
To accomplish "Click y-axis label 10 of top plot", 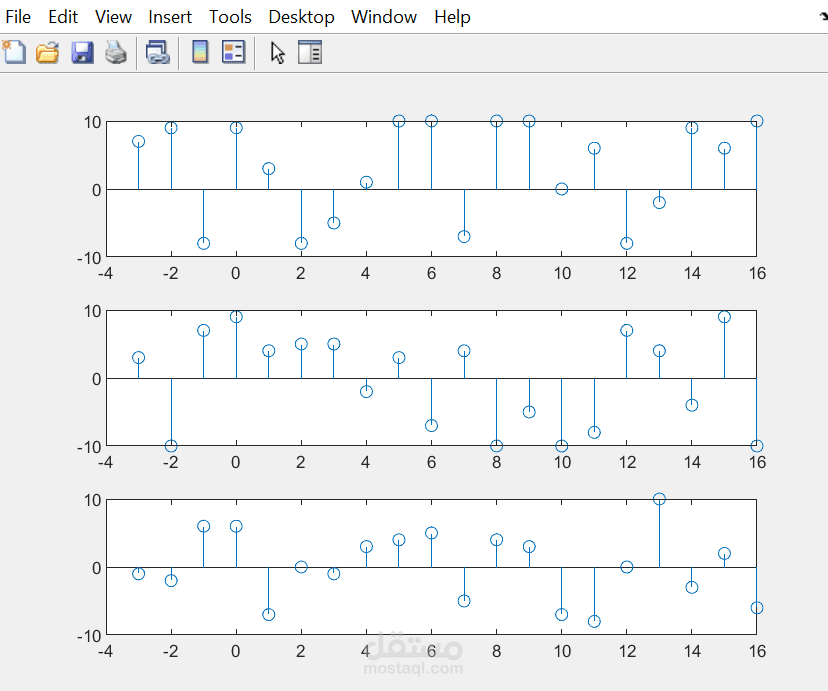I will coord(92,122).
